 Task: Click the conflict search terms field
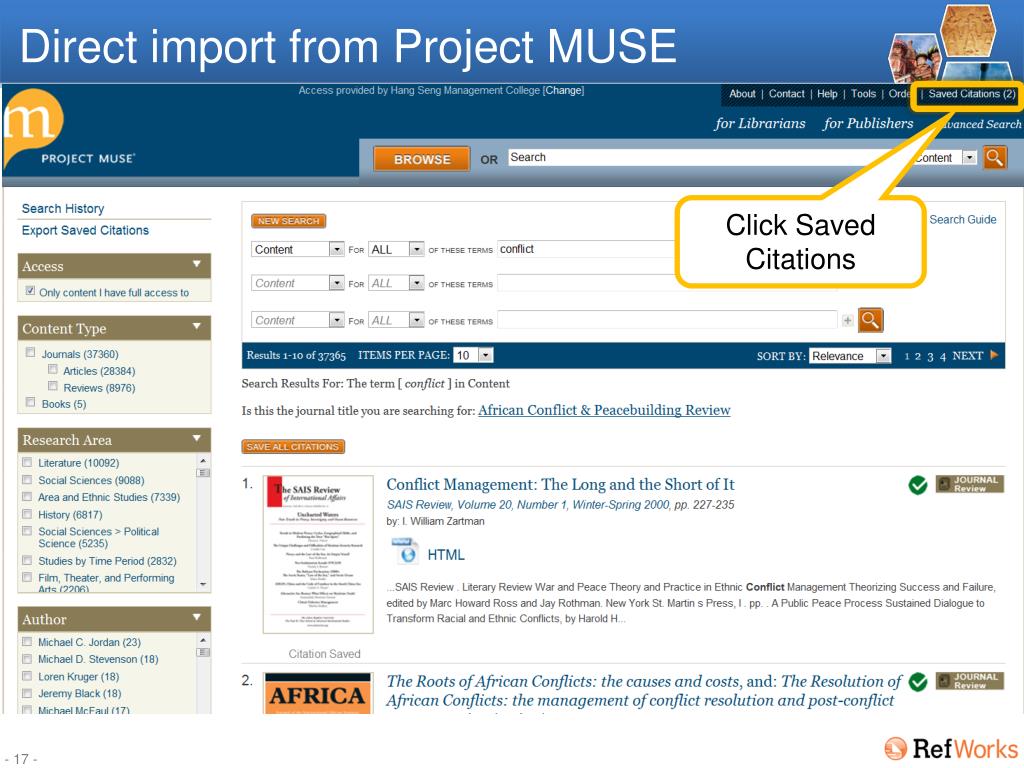click(586, 249)
